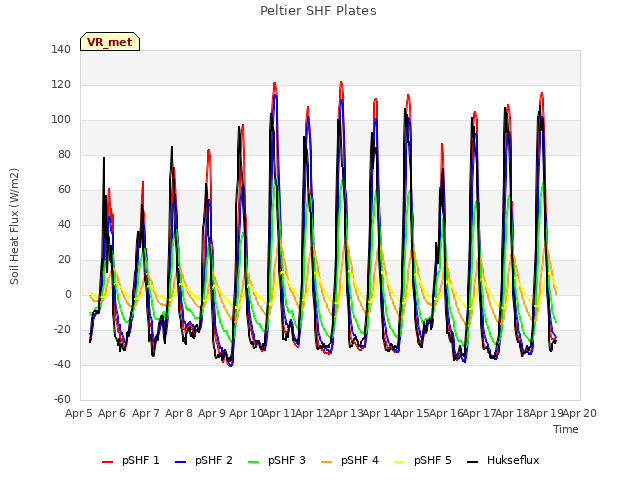Click the 40 y-axis tick label
640x480 pixels.
64,224
